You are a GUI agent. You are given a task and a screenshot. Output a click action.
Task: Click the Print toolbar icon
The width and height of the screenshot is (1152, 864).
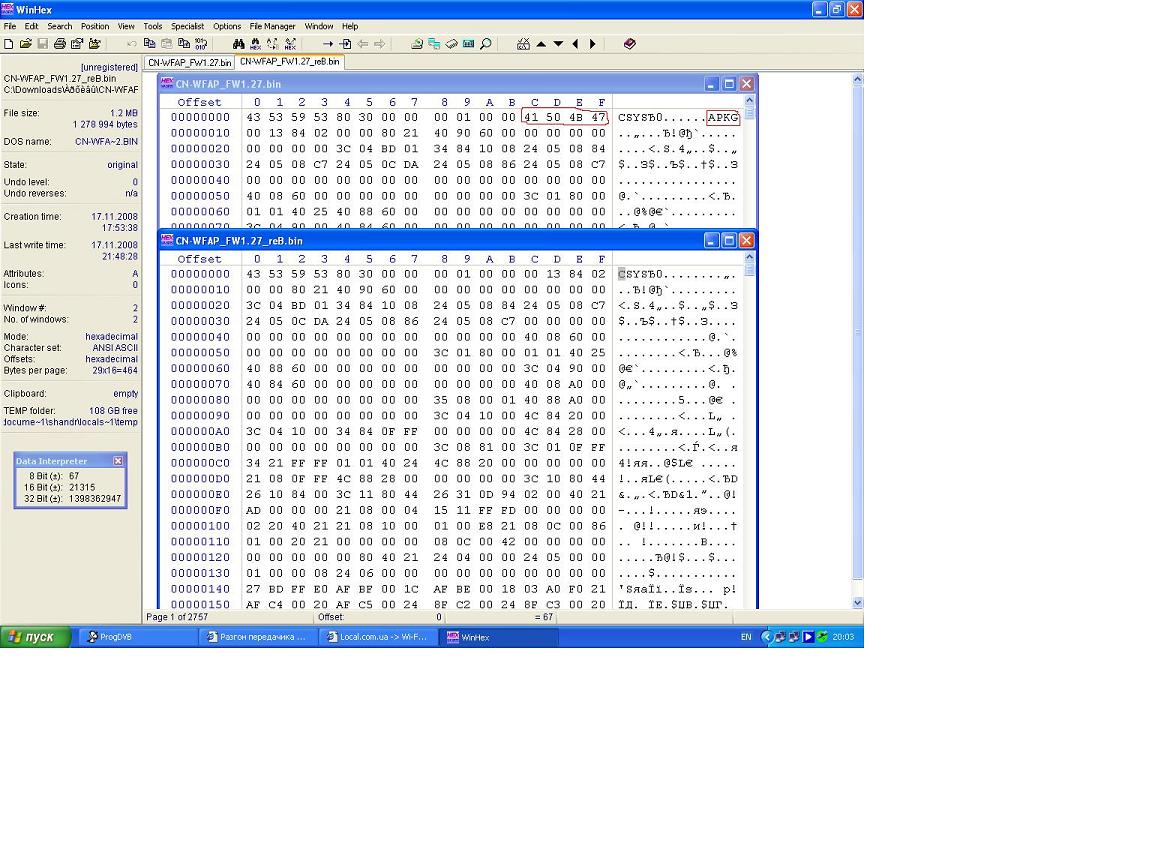click(60, 44)
